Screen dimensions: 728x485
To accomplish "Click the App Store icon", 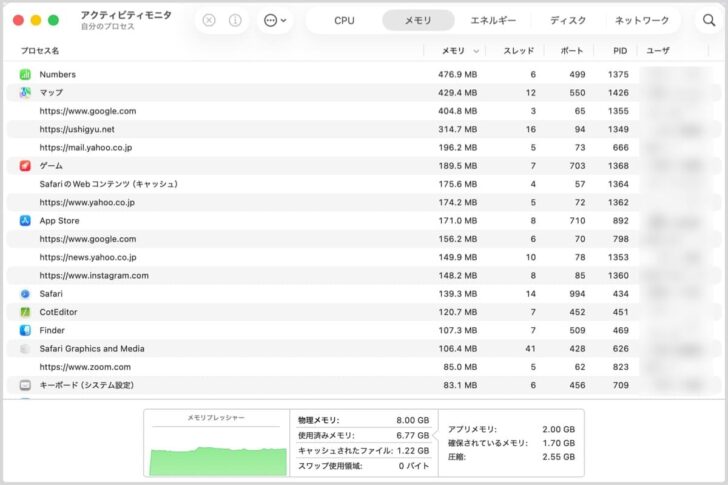I will pos(25,220).
